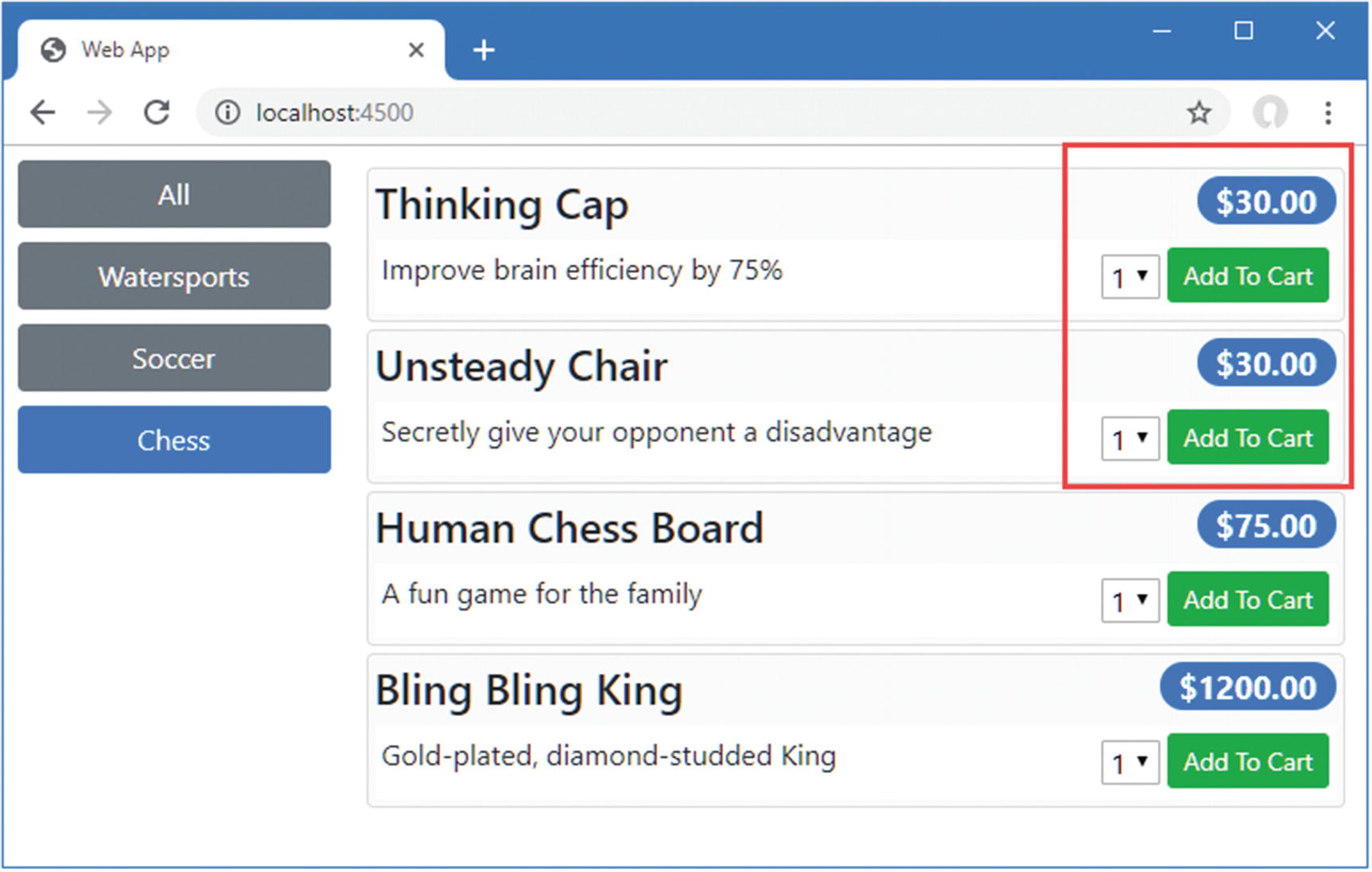This screenshot has height=872, width=1372.
Task: Open quantity dropdown for Thinking Cap
Action: (1129, 277)
